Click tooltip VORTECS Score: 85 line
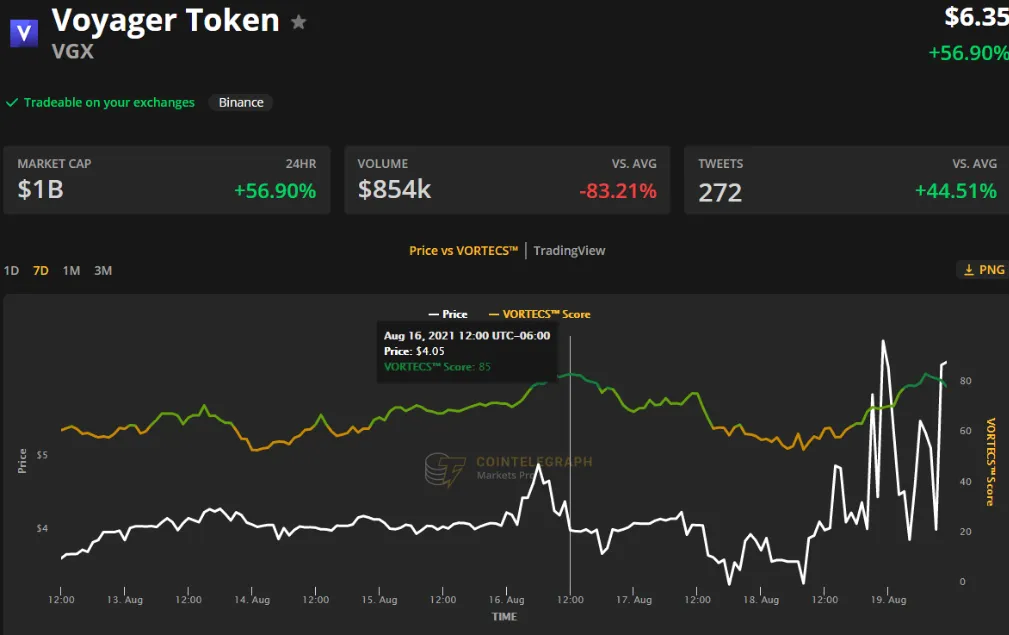 437,367
